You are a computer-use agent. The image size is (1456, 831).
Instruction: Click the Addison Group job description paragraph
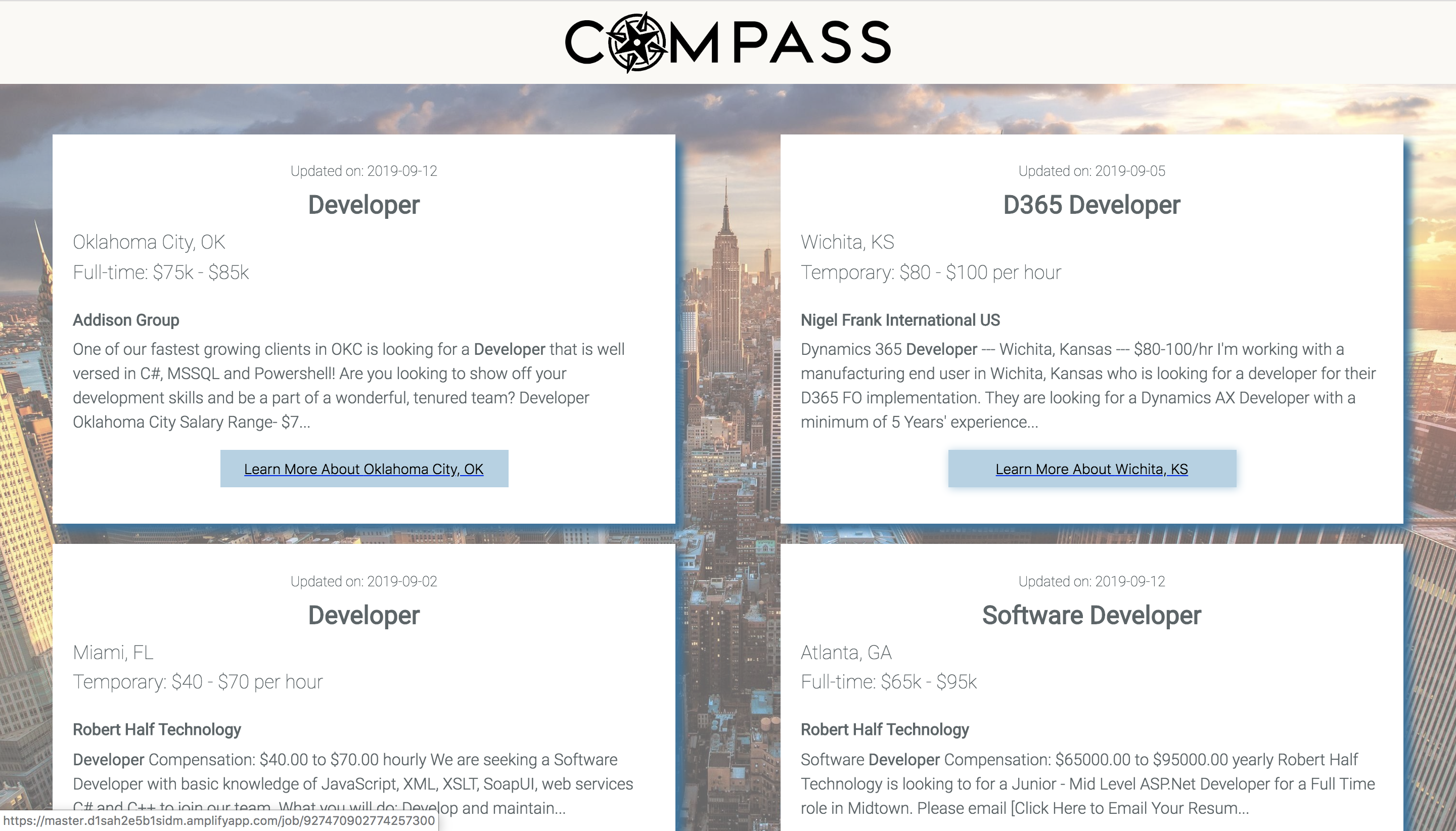click(349, 385)
